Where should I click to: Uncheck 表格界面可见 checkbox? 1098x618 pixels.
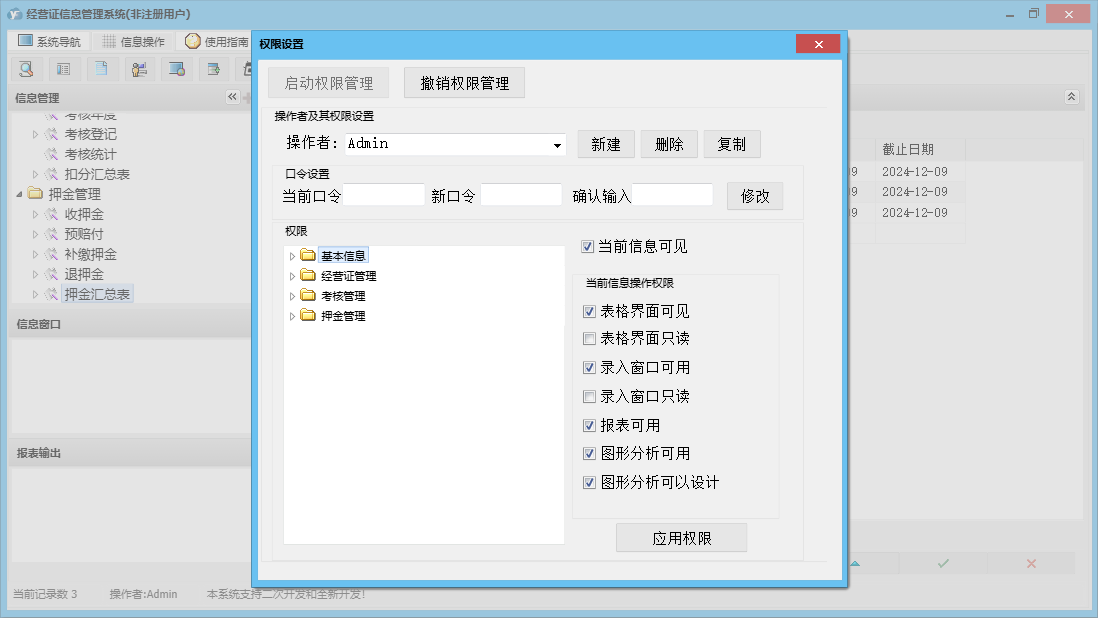pyautogui.click(x=590, y=311)
